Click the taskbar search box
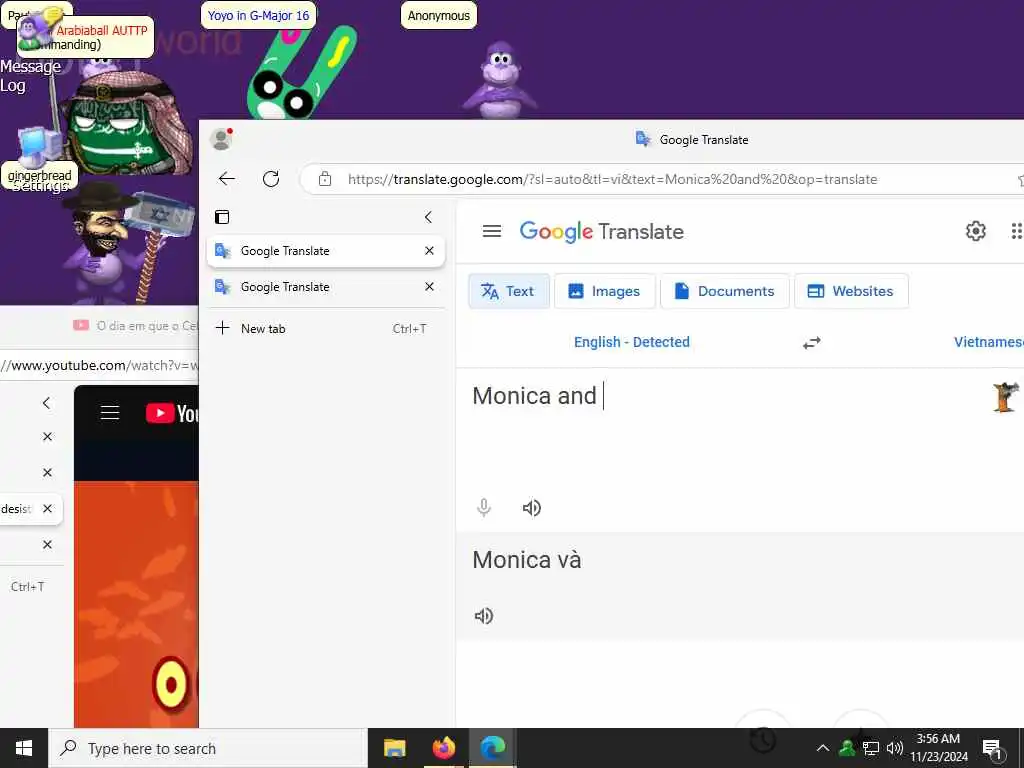Screen dimensions: 1024x768 [x=208, y=748]
